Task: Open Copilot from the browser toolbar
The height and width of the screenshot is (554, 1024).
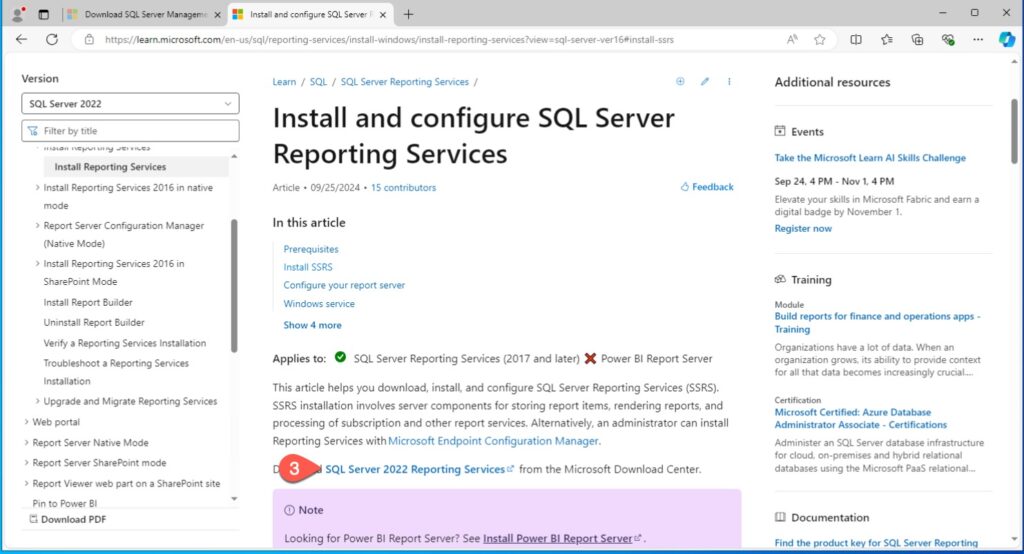Action: click(x=1007, y=40)
